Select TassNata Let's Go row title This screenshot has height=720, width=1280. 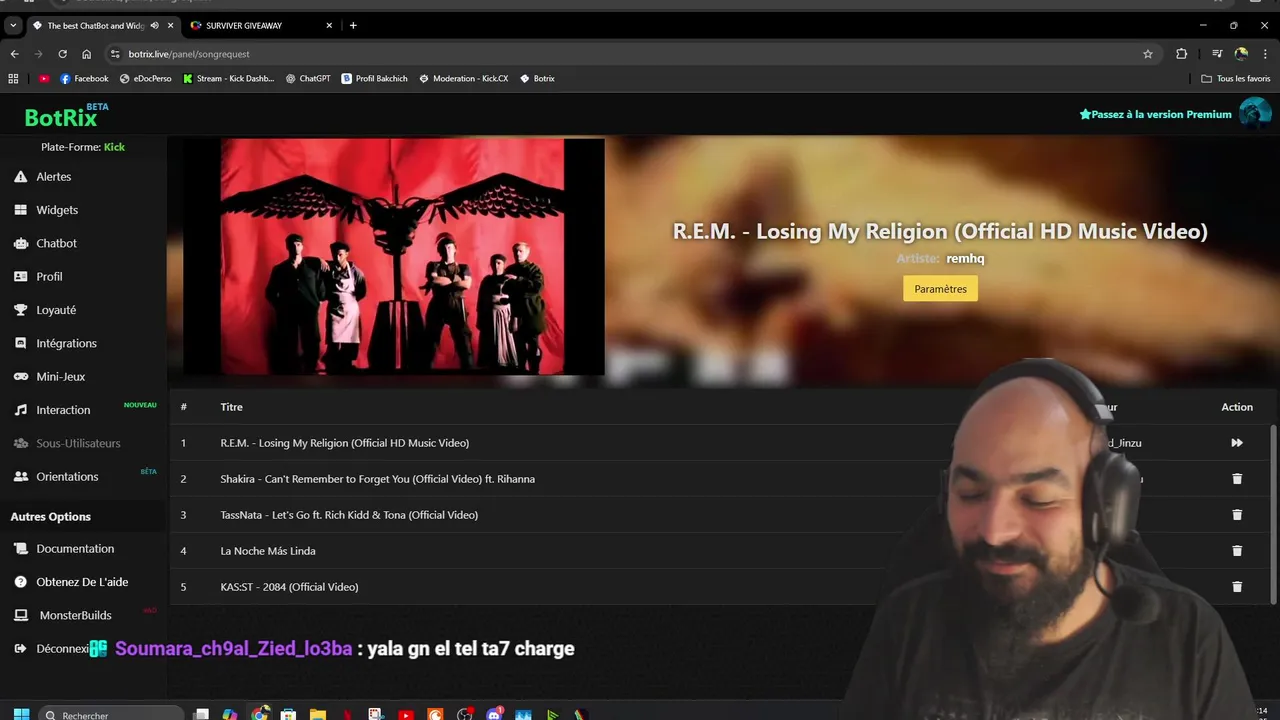coord(349,515)
